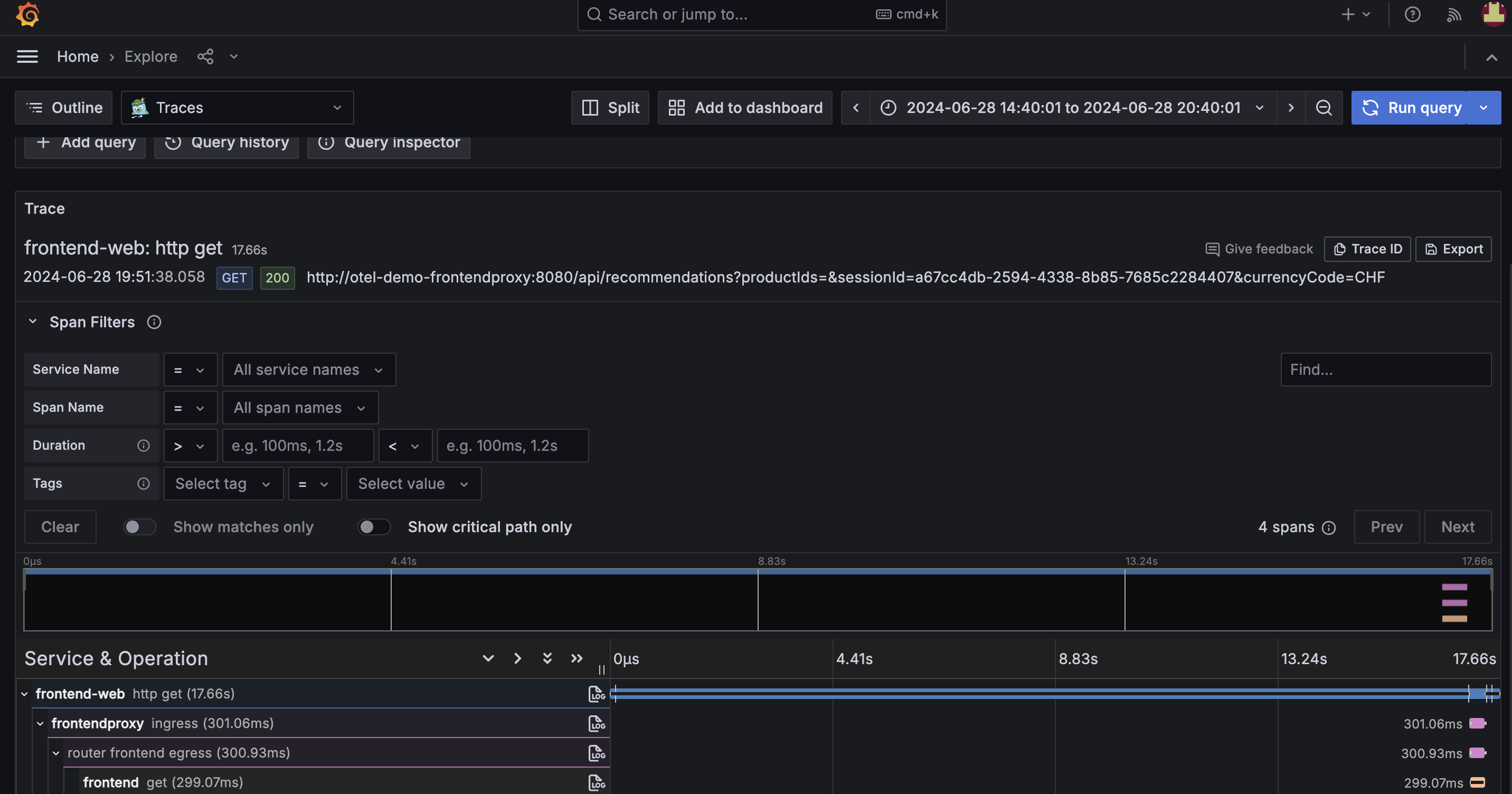Toggle Show critical path only switch
Screen dimensions: 1512x794
coord(374,527)
